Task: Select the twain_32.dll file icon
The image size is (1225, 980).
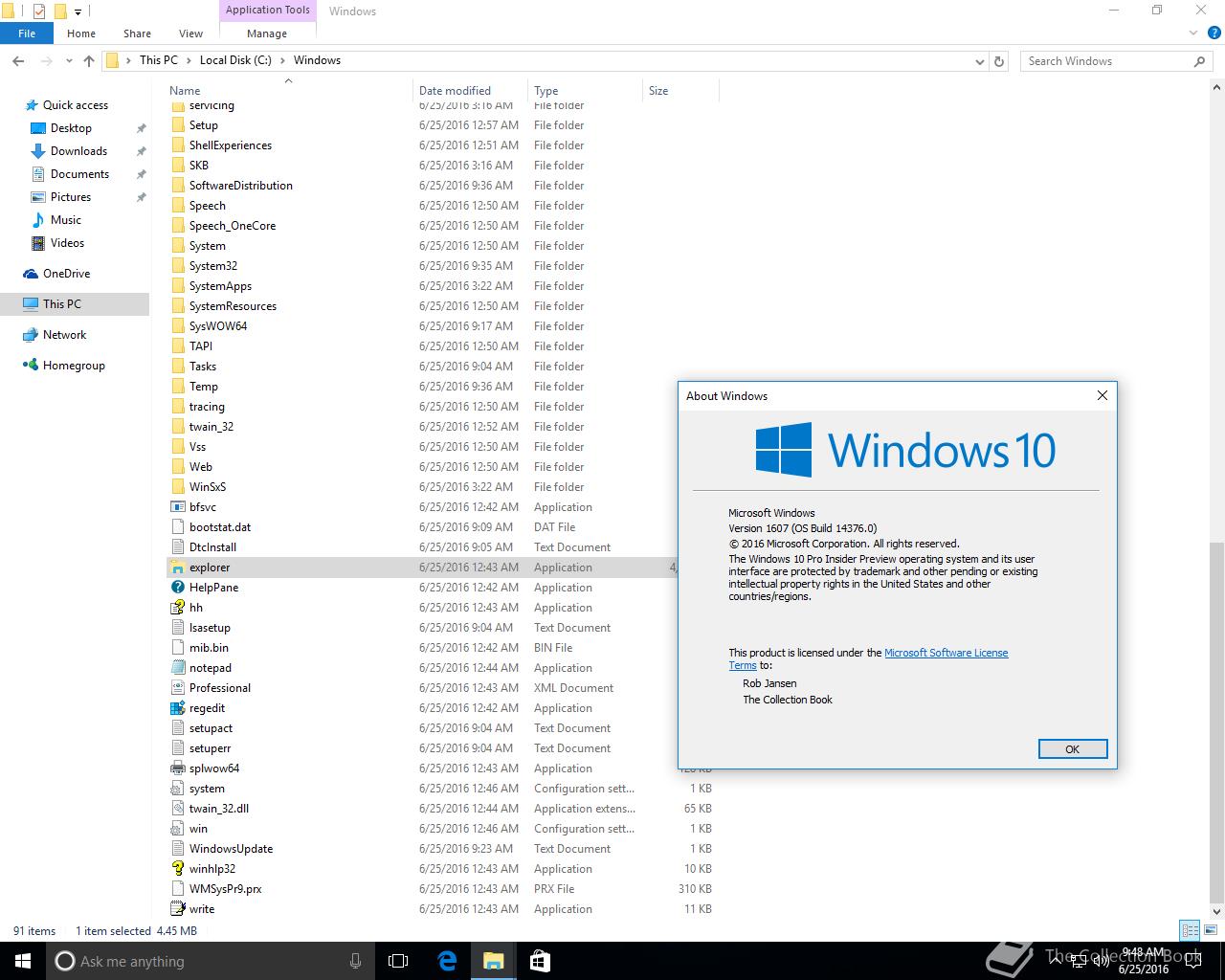Action: pyautogui.click(x=177, y=809)
